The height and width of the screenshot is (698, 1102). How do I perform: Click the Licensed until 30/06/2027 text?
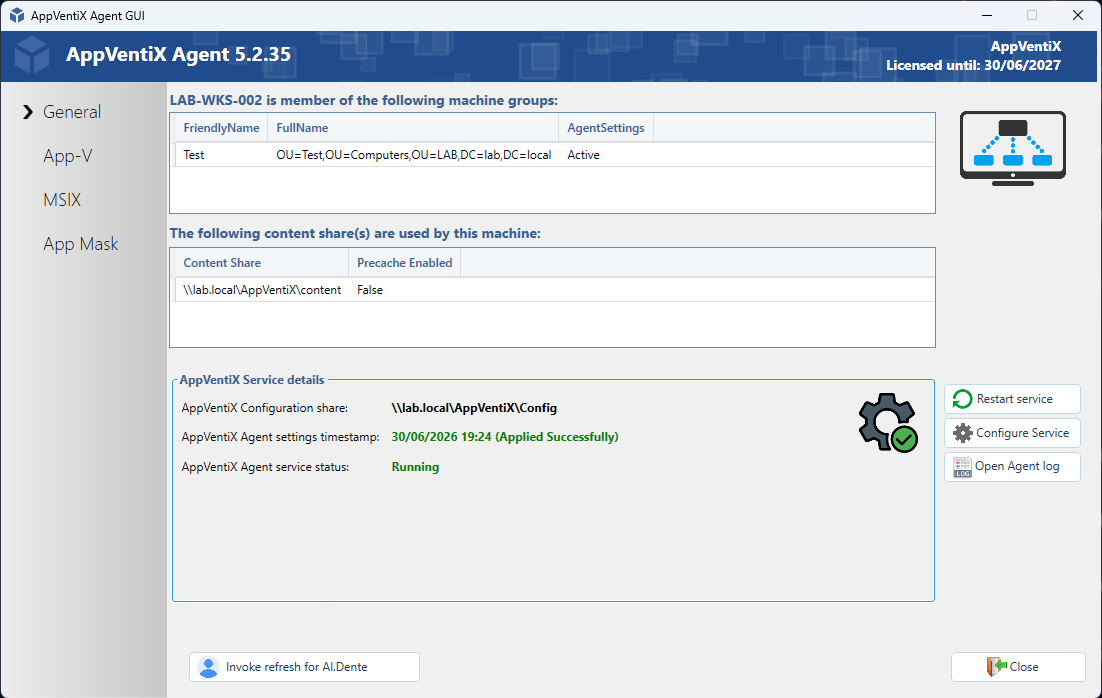click(x=973, y=65)
